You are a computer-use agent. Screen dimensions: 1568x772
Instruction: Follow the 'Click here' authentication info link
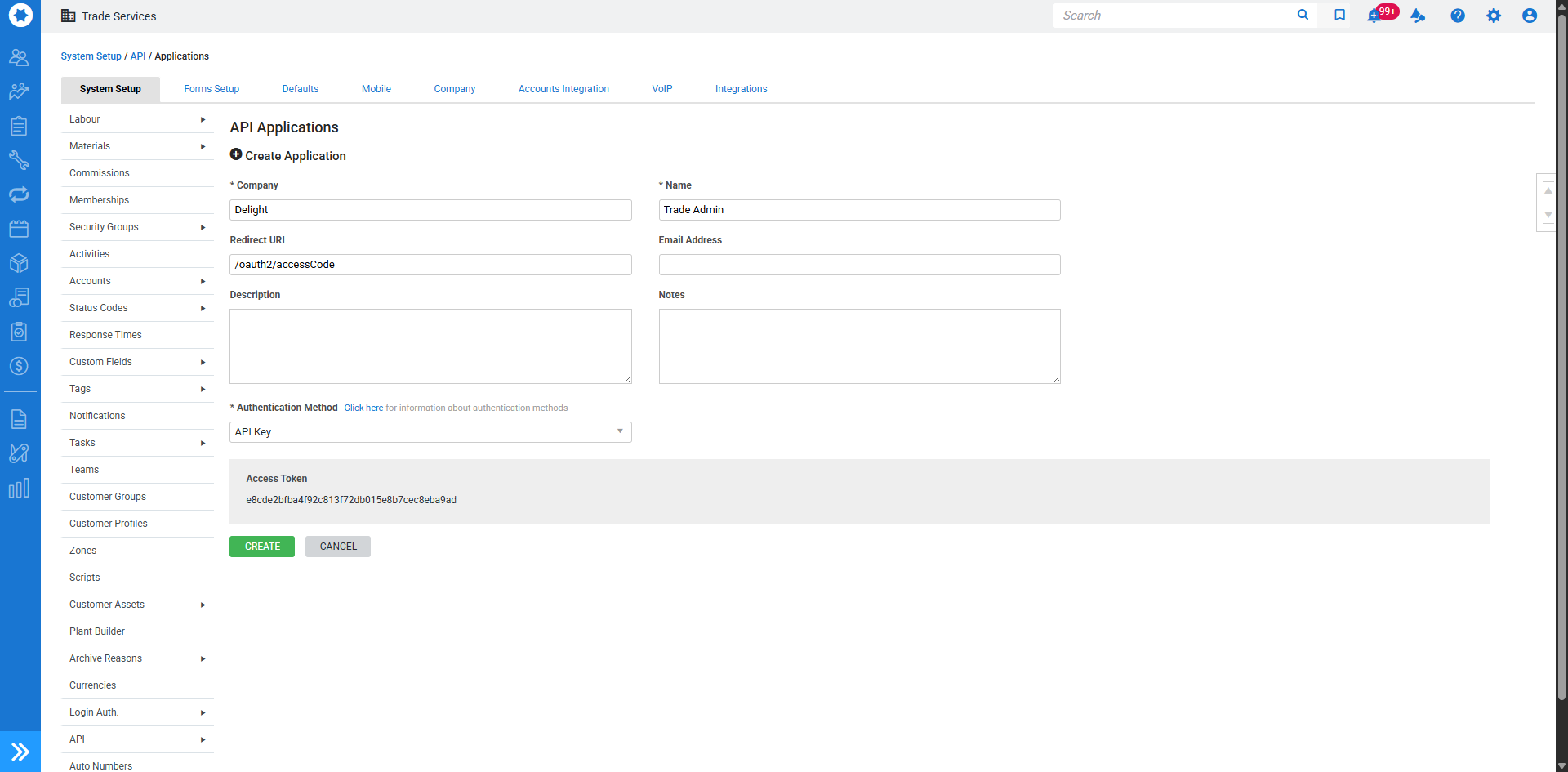pos(363,408)
